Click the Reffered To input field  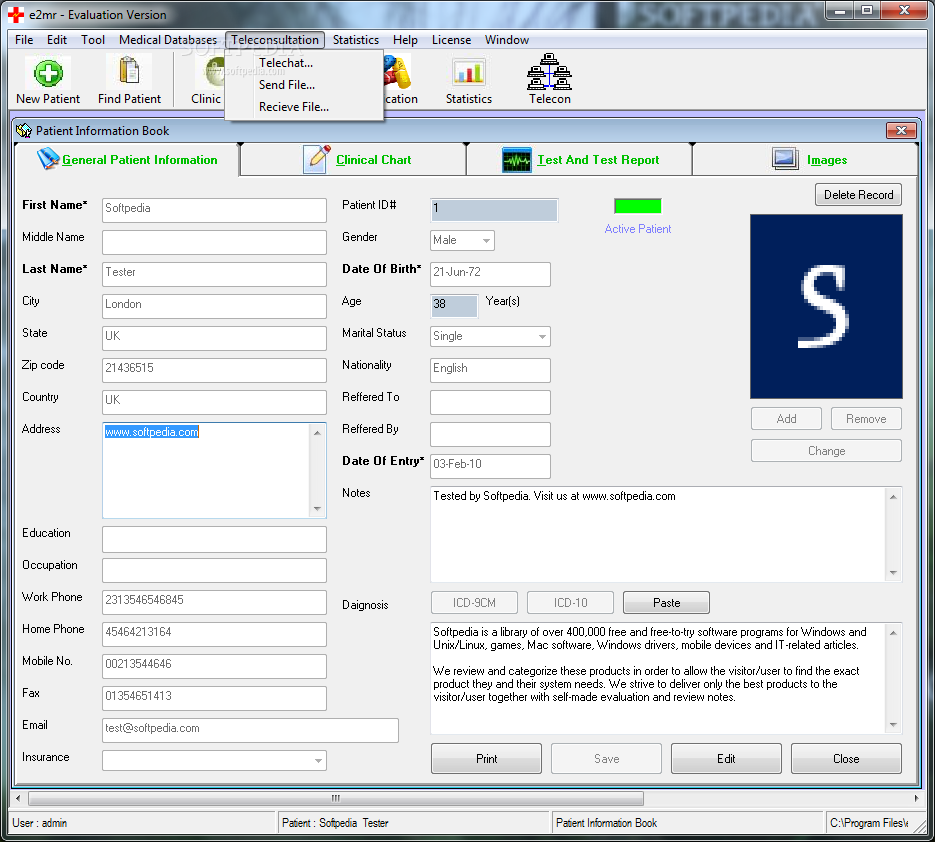point(490,403)
